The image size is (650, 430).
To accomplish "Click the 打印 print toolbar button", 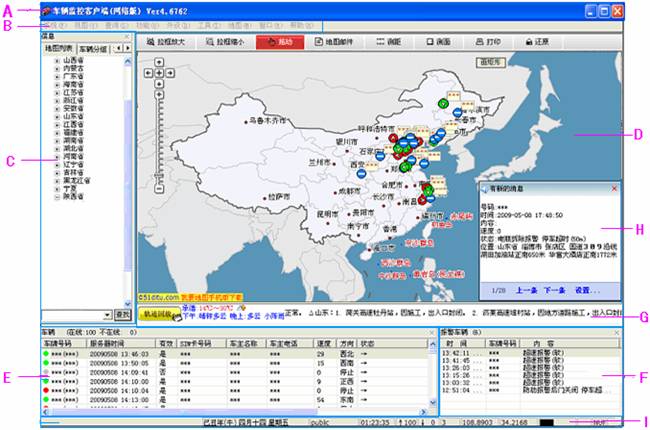I will (x=488, y=43).
